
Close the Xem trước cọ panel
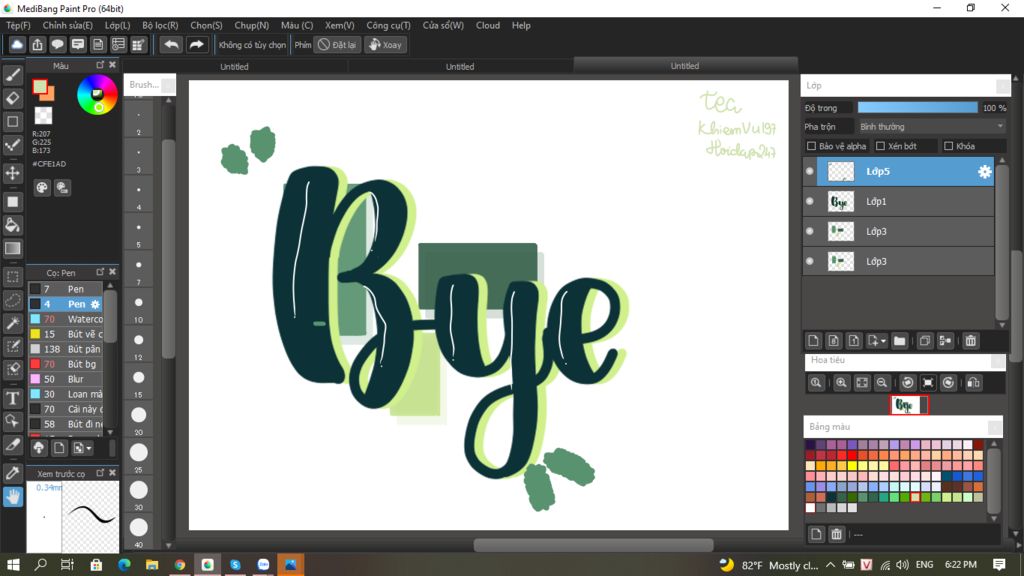tap(112, 473)
